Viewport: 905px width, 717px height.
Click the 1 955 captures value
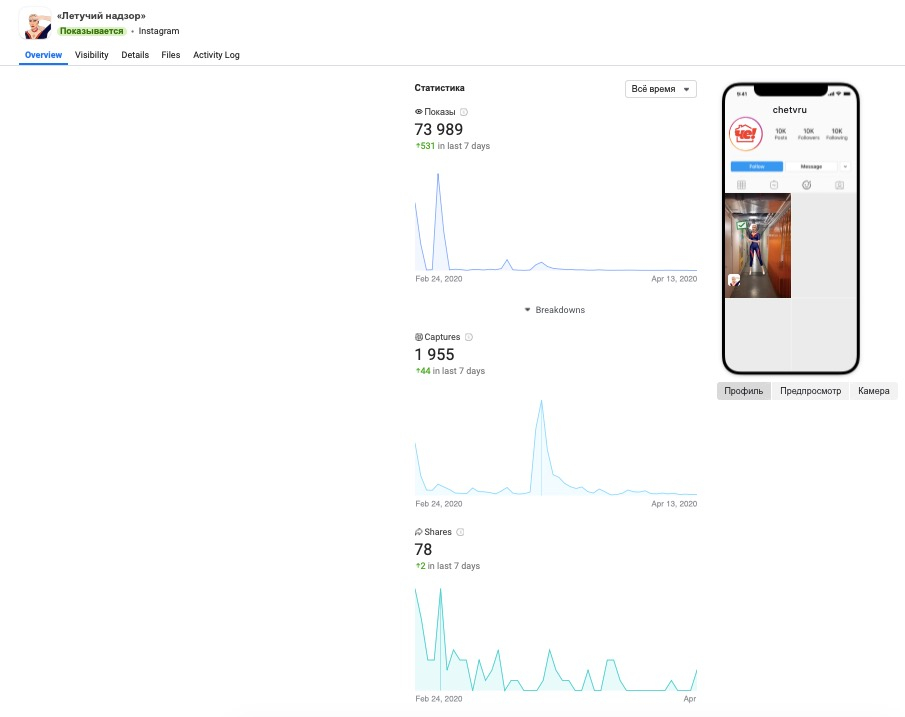pyautogui.click(x=435, y=354)
